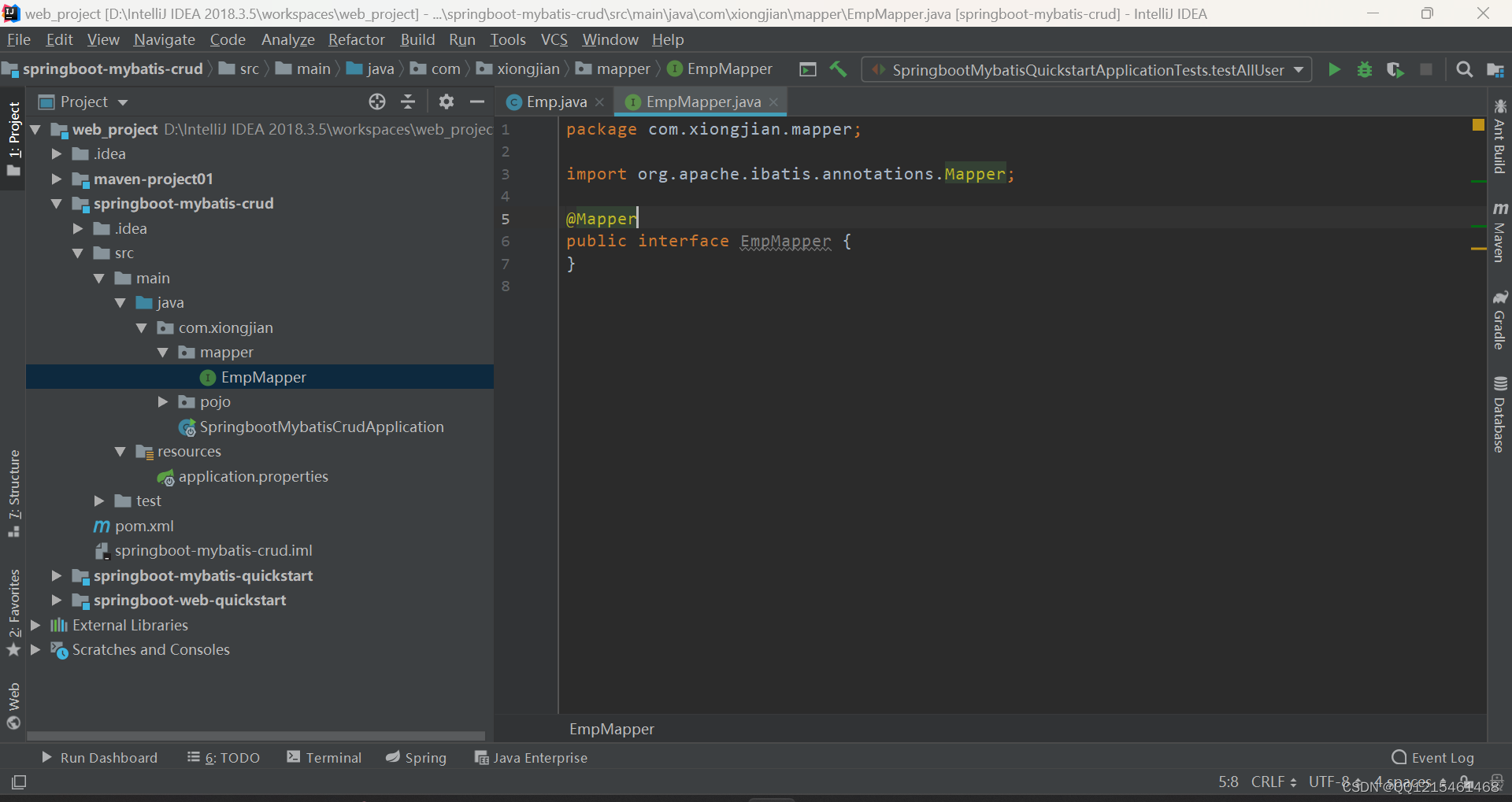Open Java Enterprise tool window

[x=532, y=757]
